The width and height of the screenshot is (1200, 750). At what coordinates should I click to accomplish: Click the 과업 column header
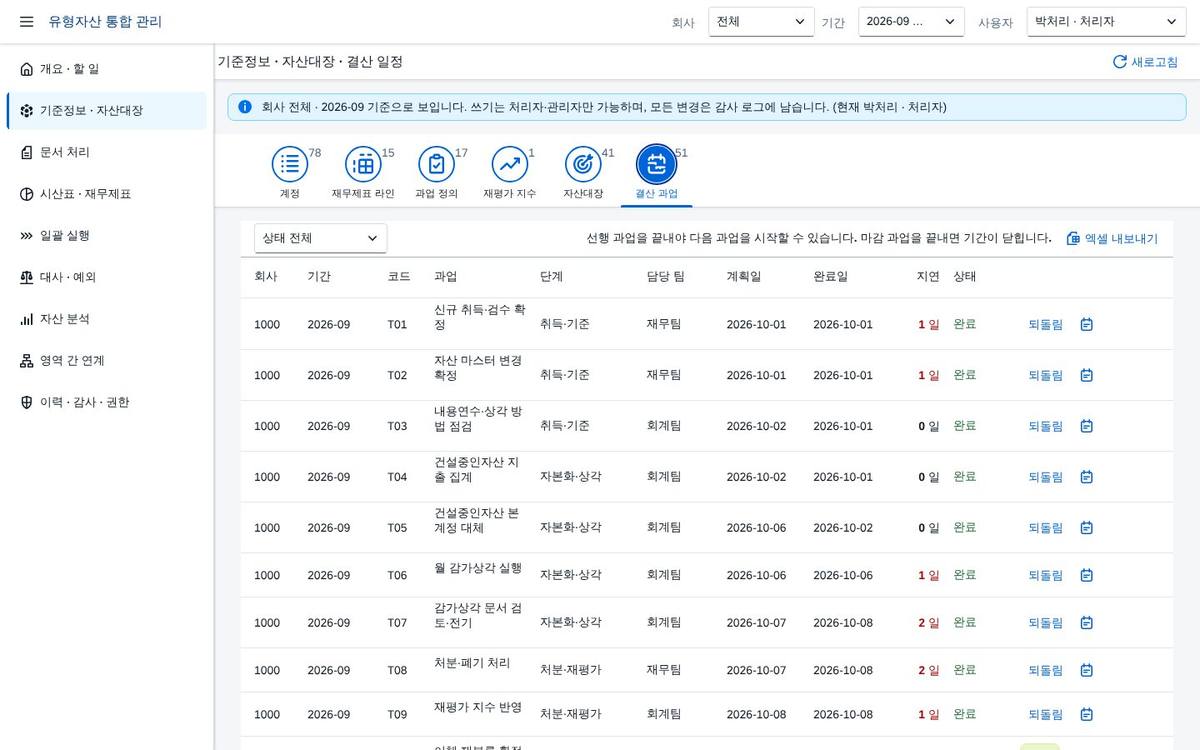[445, 277]
